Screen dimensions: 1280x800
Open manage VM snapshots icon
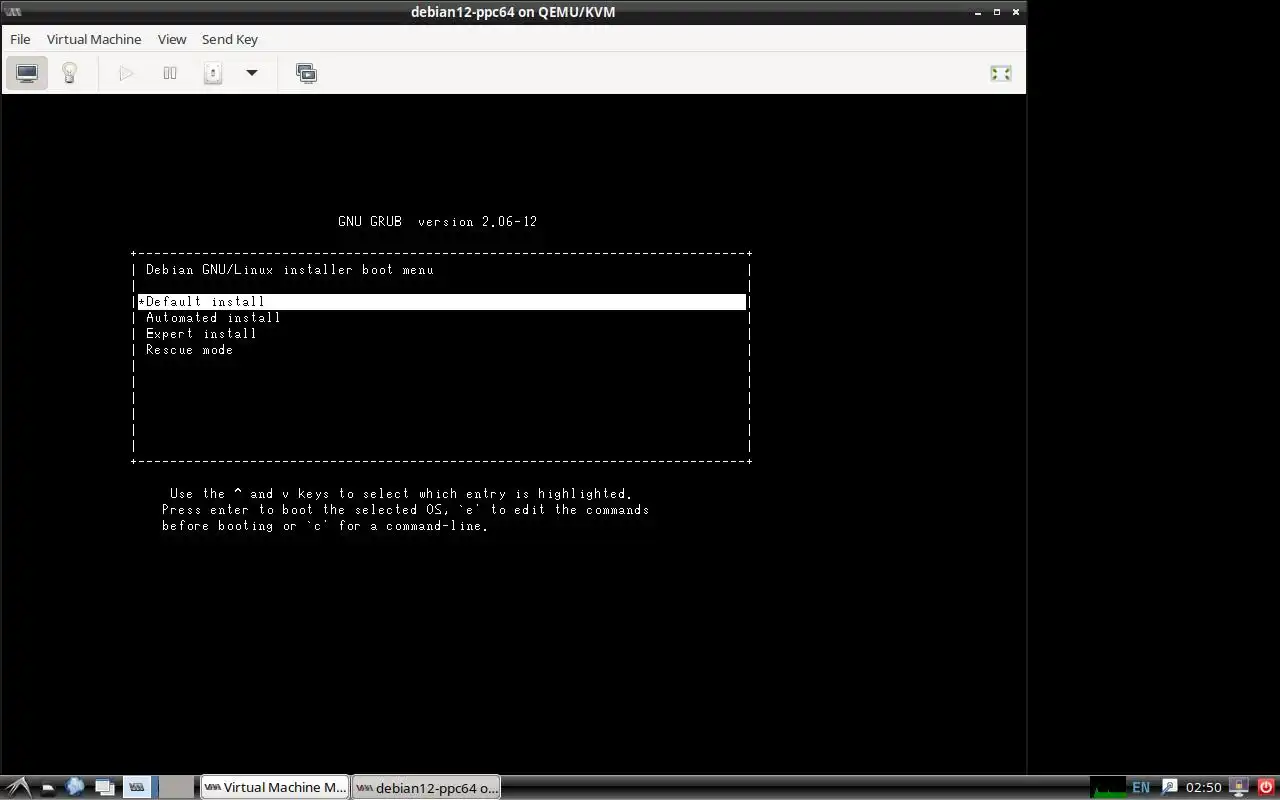click(x=306, y=73)
